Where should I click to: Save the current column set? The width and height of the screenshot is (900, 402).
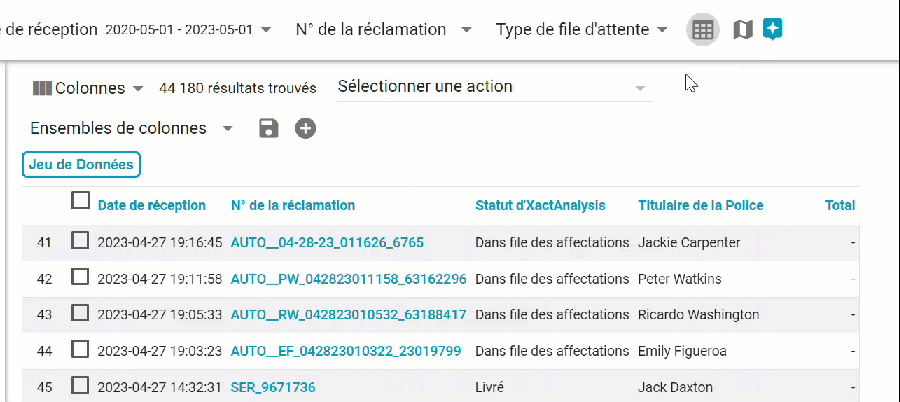pyautogui.click(x=268, y=128)
